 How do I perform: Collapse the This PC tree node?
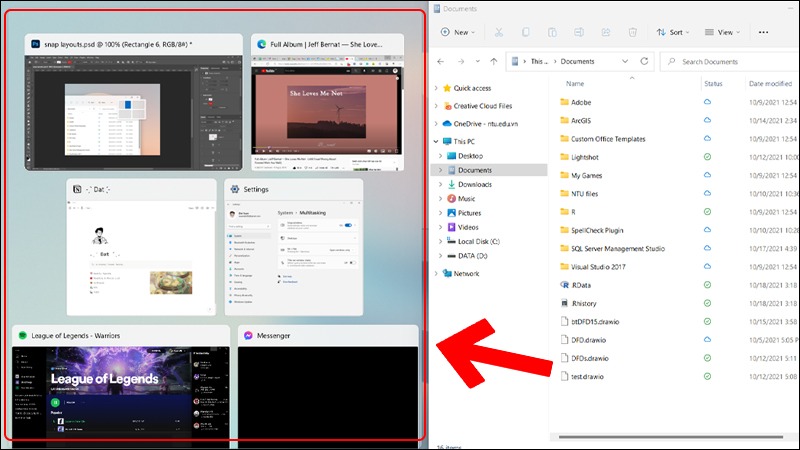(438, 142)
